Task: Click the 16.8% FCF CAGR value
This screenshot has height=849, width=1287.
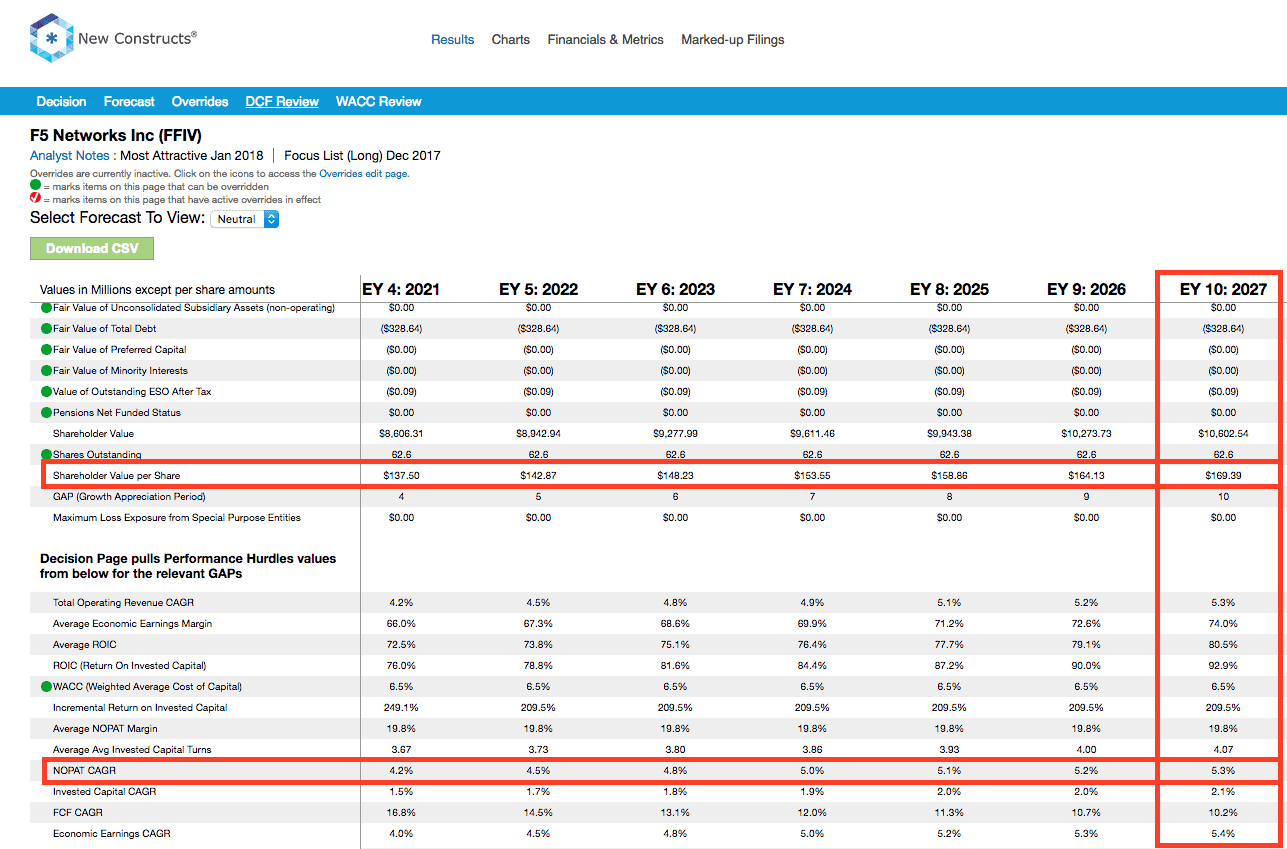Action: tap(401, 812)
